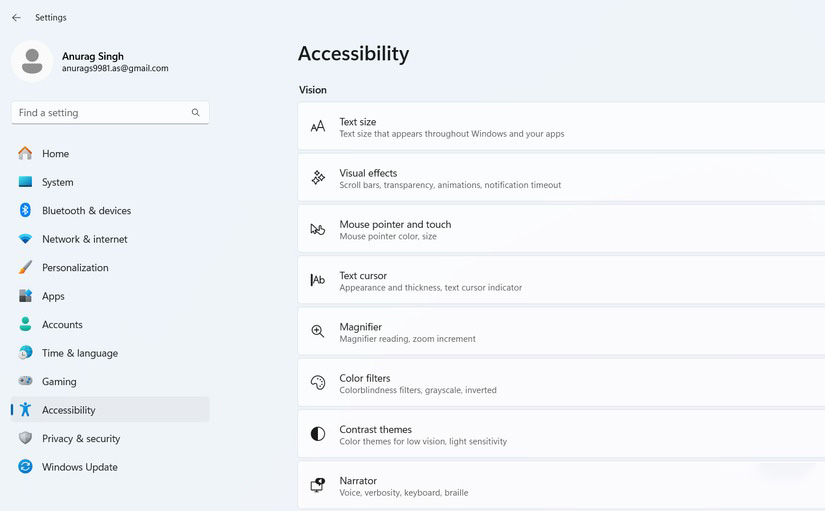Click the Windows Update sync icon

pyautogui.click(x=25, y=466)
